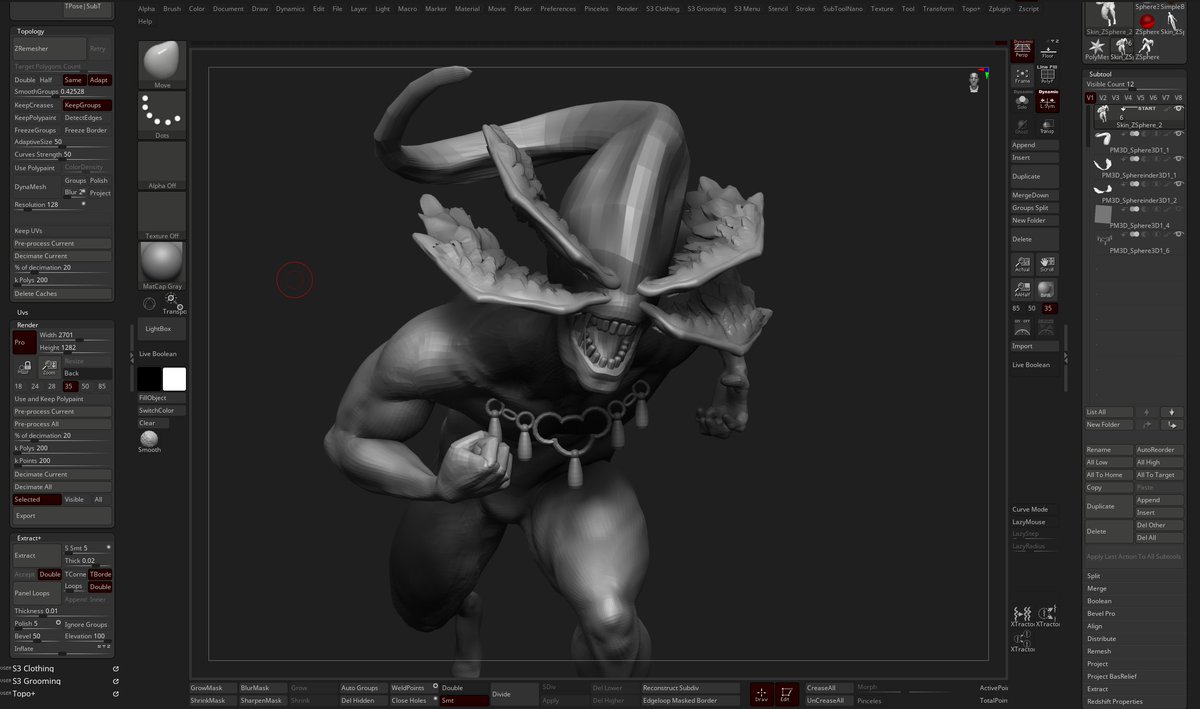
Task: Toggle the Smt option near Divide
Action: (464, 700)
